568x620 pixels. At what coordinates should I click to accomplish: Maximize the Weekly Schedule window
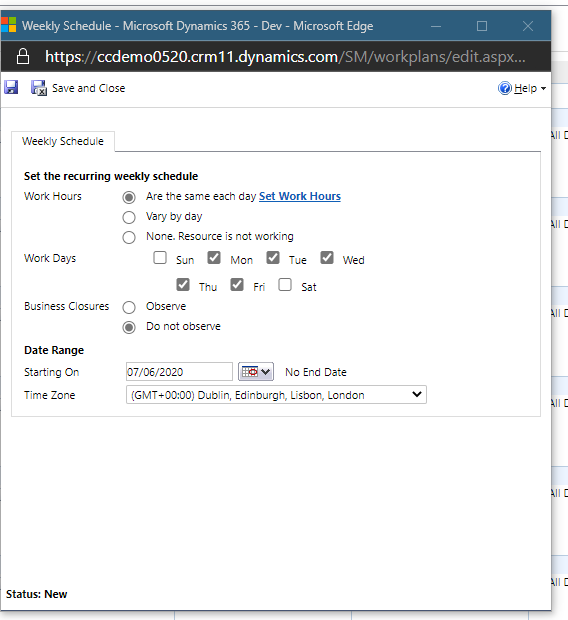(482, 26)
